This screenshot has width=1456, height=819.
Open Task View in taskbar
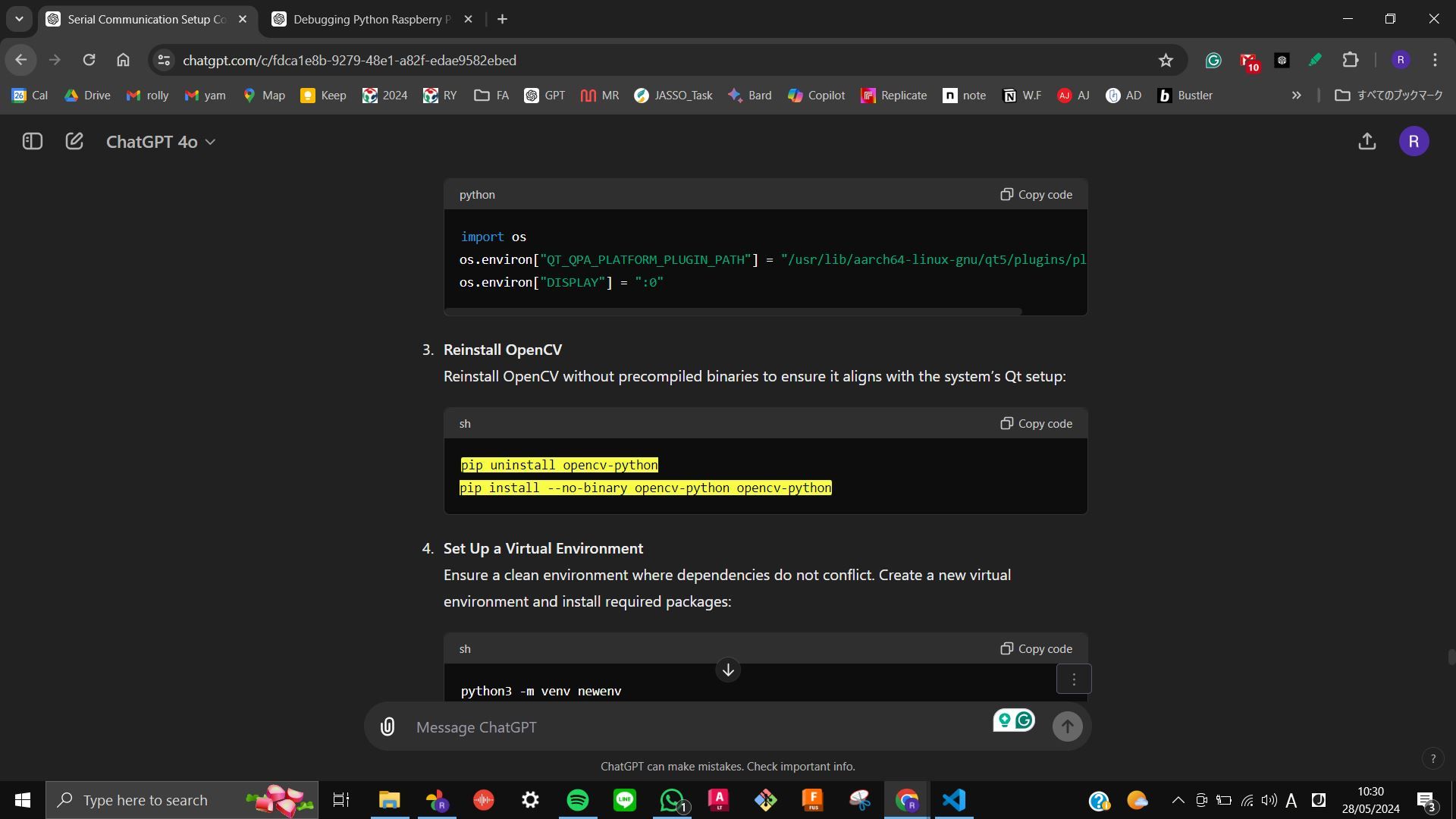(341, 800)
